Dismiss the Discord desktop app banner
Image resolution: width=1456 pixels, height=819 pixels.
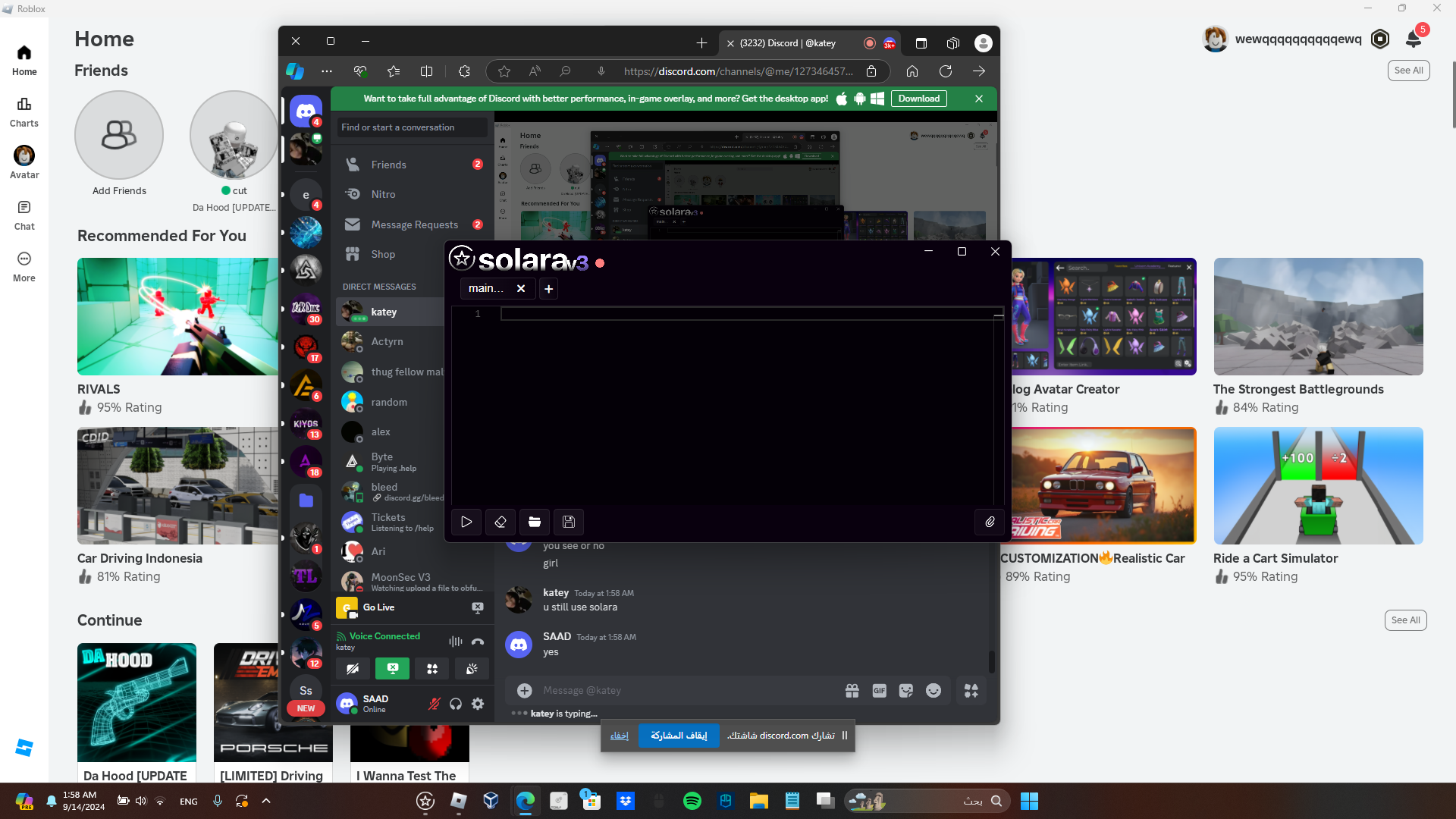pyautogui.click(x=979, y=99)
